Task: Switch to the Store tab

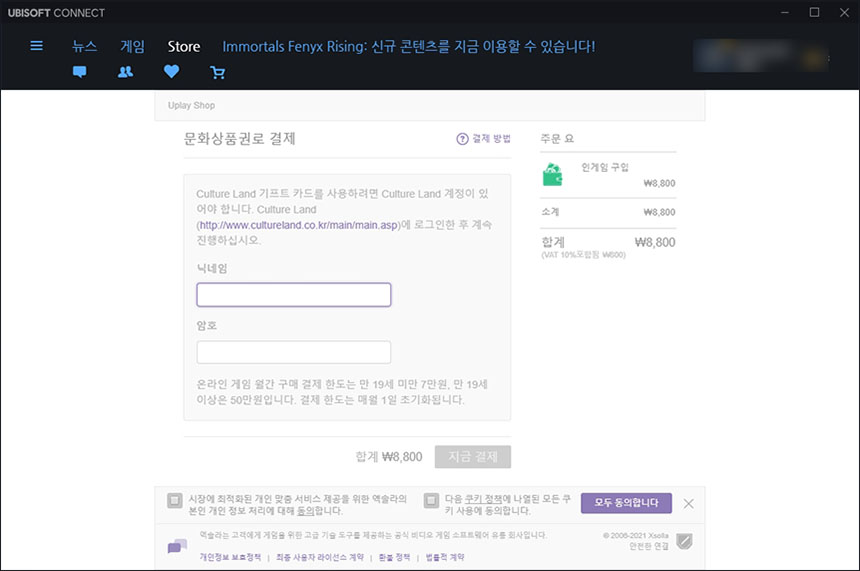Action: (184, 47)
